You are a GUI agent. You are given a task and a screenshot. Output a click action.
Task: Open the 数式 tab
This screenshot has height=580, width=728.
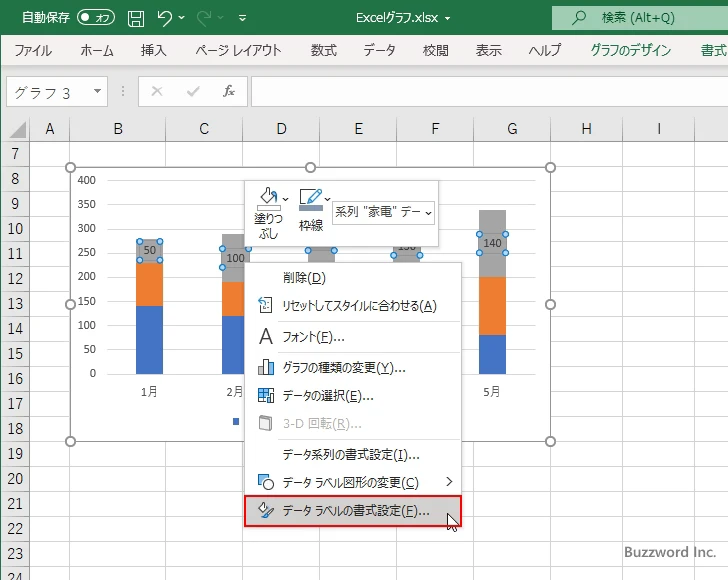click(x=324, y=50)
